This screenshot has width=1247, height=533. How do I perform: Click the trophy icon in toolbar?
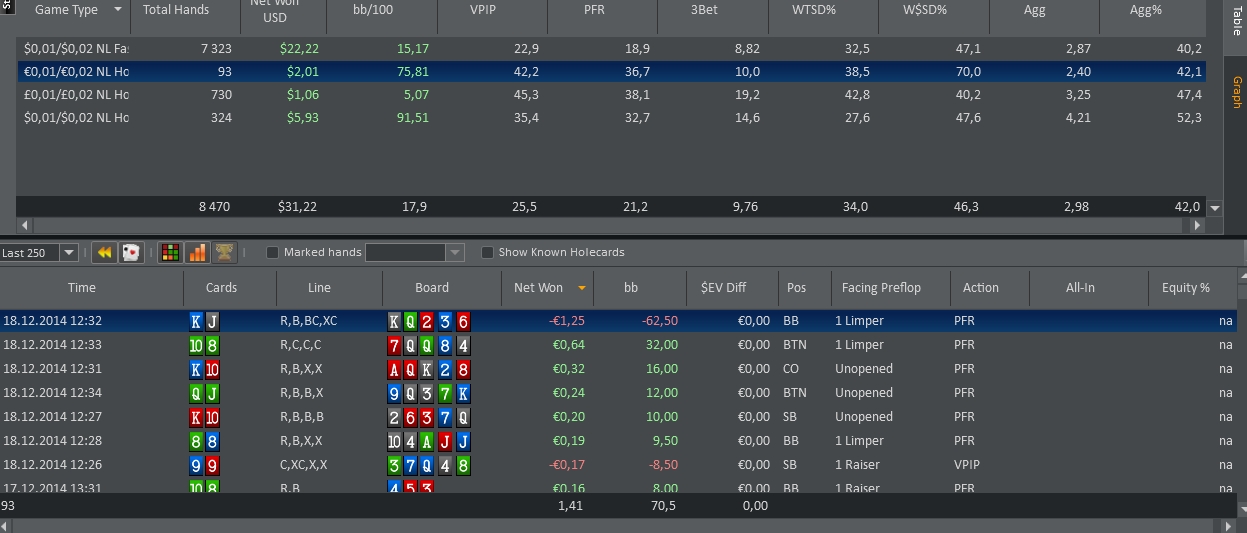coord(225,253)
